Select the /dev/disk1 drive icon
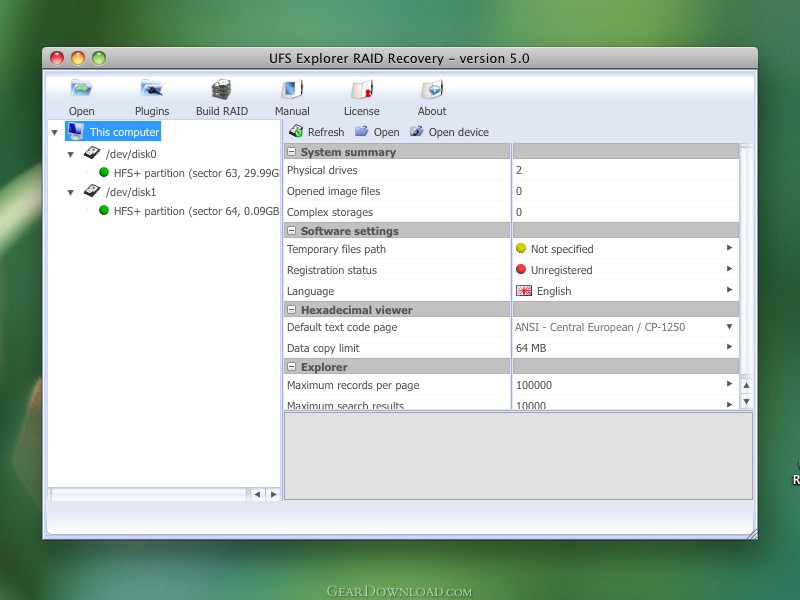This screenshot has width=800, height=600. [x=92, y=191]
